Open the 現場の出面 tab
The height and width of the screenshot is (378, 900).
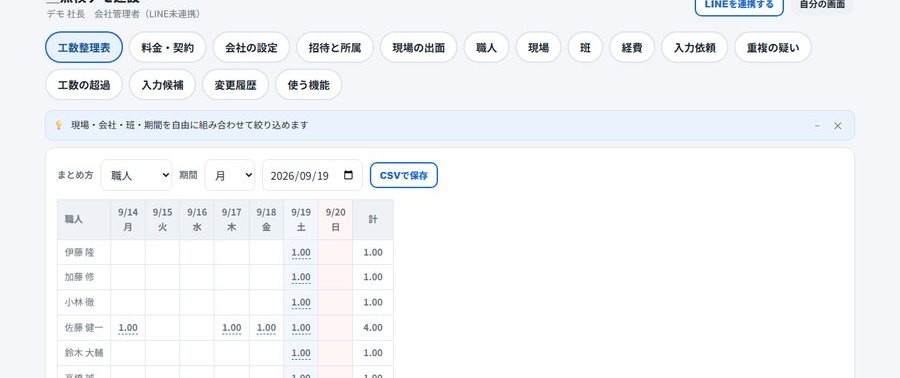click(418, 48)
